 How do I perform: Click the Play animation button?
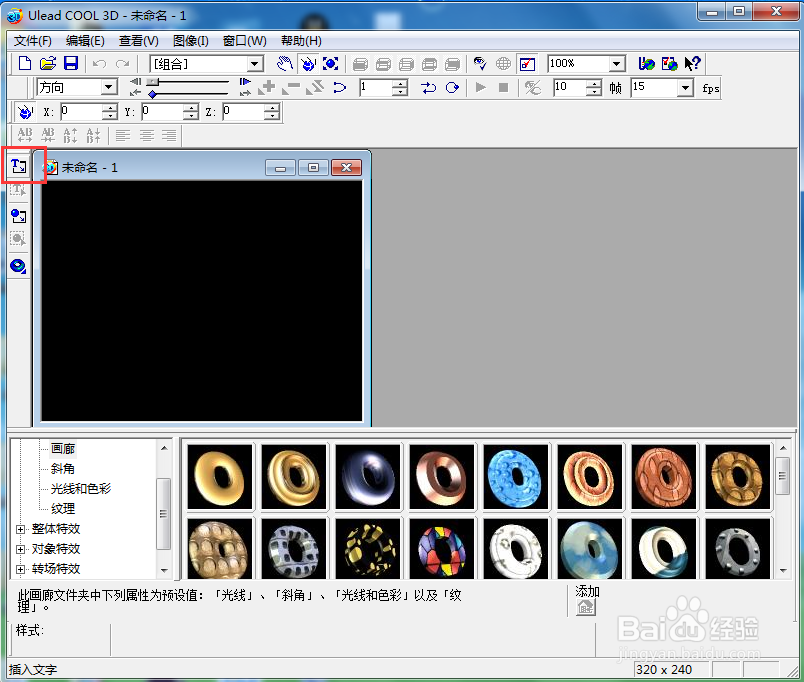(x=480, y=88)
